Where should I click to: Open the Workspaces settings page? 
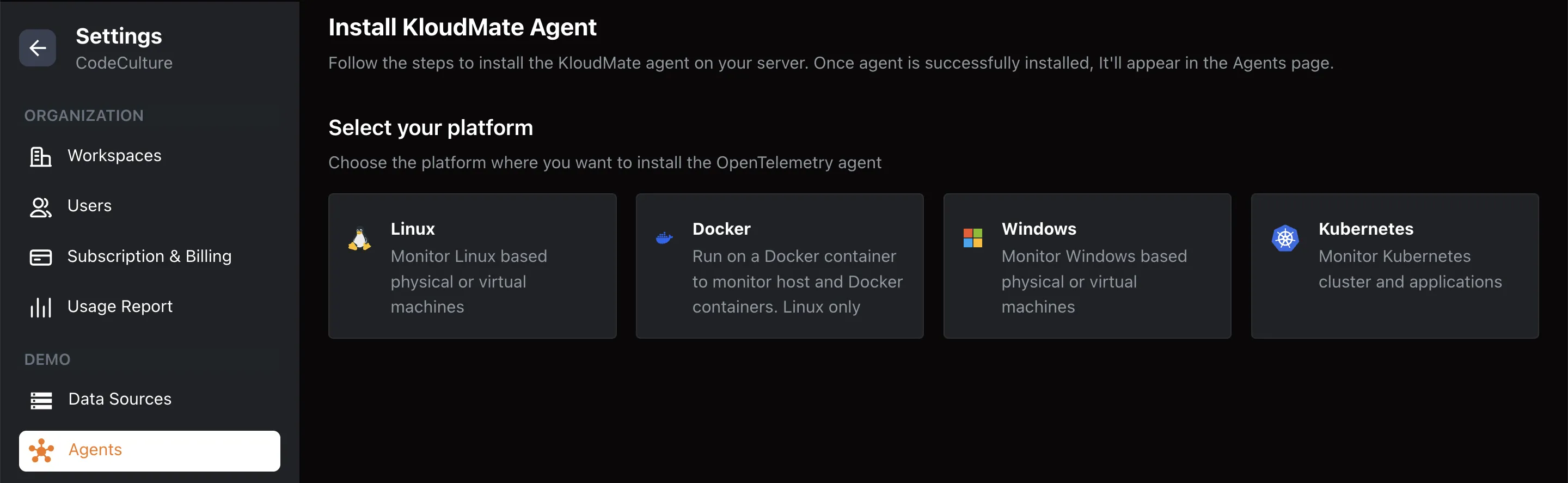click(x=150, y=156)
